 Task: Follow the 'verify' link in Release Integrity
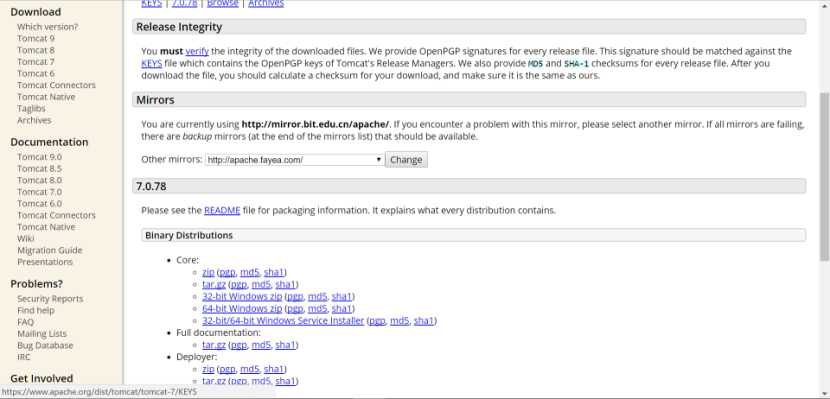pos(197,51)
